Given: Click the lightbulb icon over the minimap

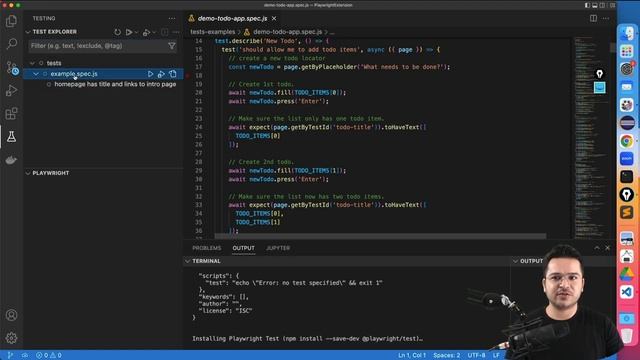Looking at the screenshot, I should (x=600, y=74).
